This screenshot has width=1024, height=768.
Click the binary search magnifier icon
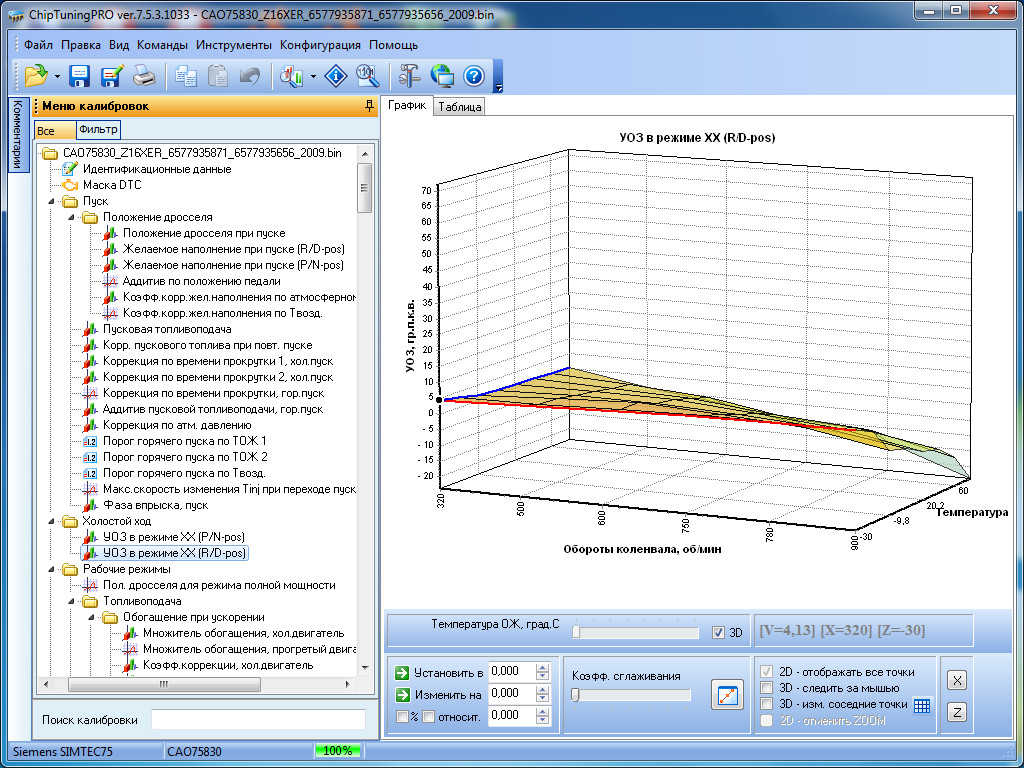click(x=367, y=76)
